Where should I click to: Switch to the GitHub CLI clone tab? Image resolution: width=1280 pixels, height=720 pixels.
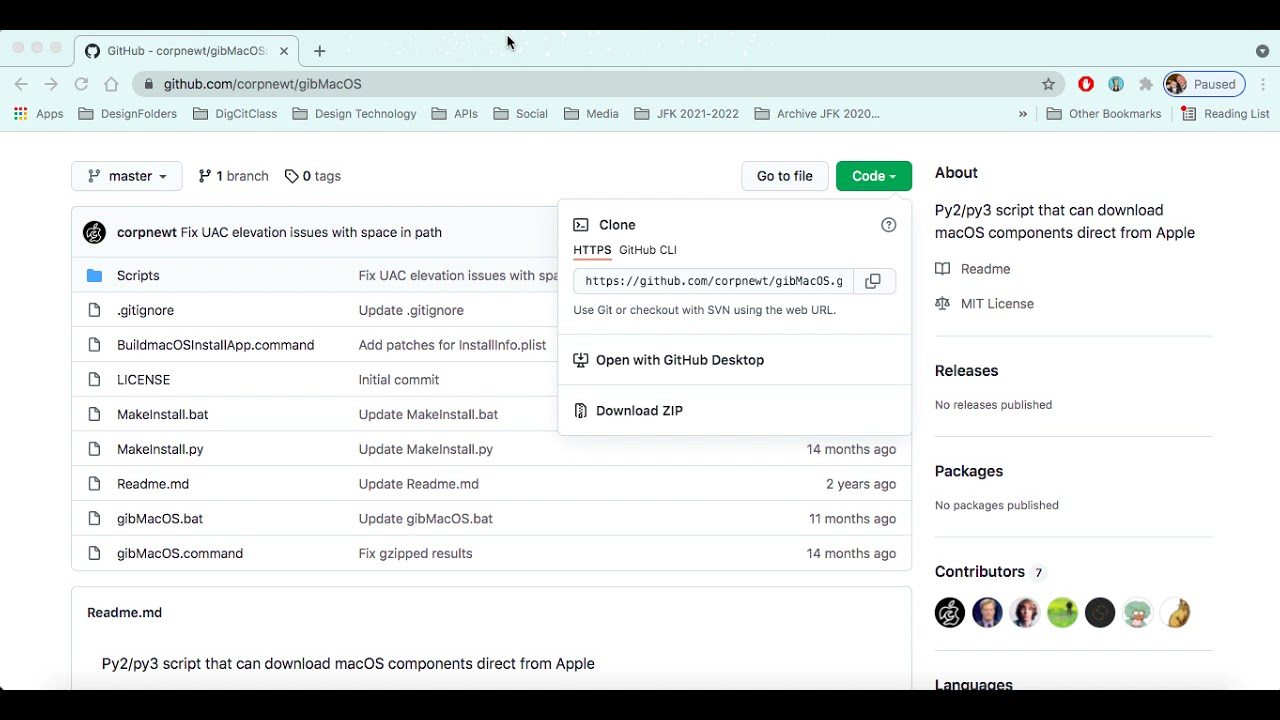pos(648,250)
